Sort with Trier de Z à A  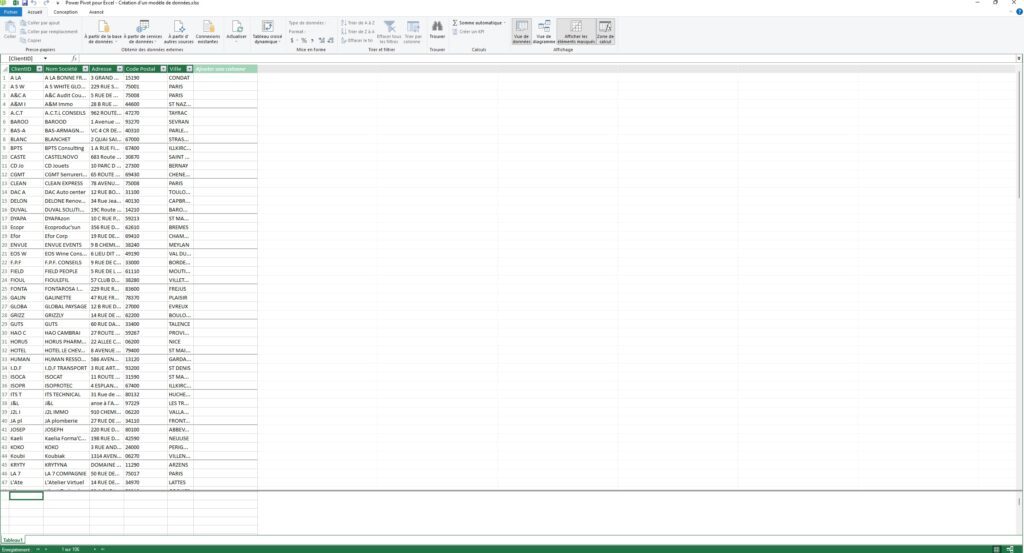click(358, 31)
